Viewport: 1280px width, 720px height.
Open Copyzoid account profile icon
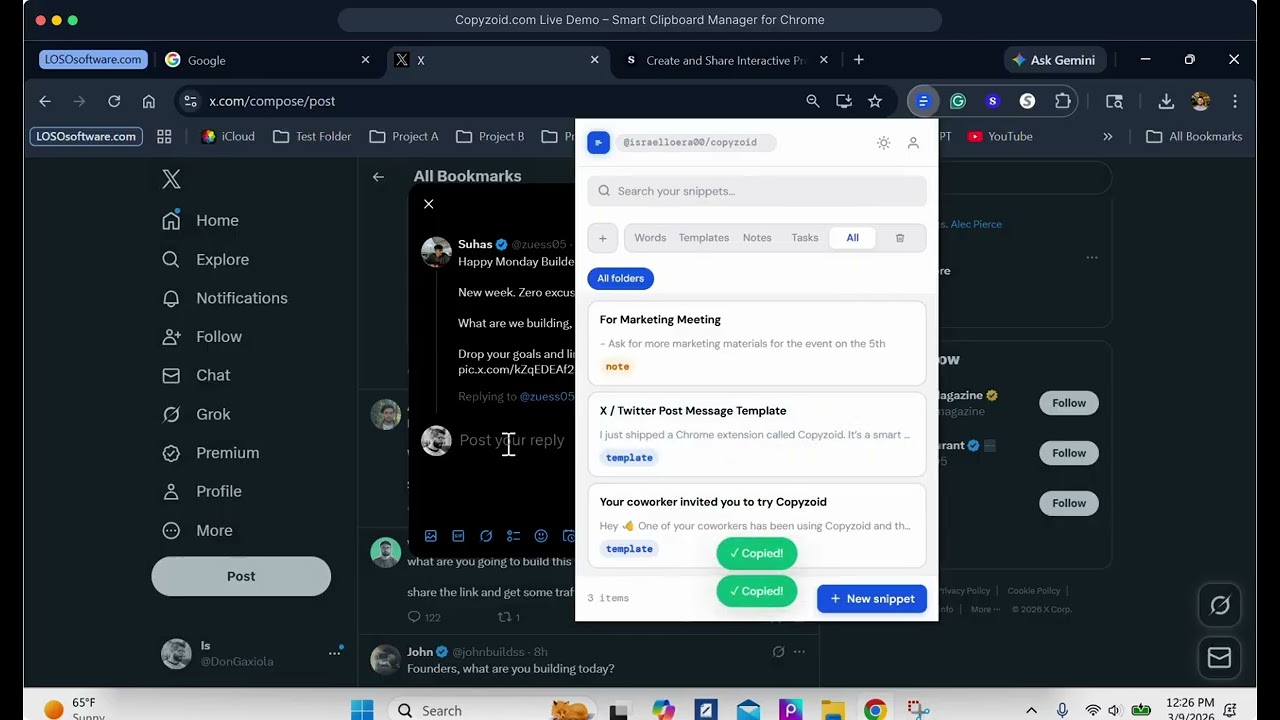913,143
